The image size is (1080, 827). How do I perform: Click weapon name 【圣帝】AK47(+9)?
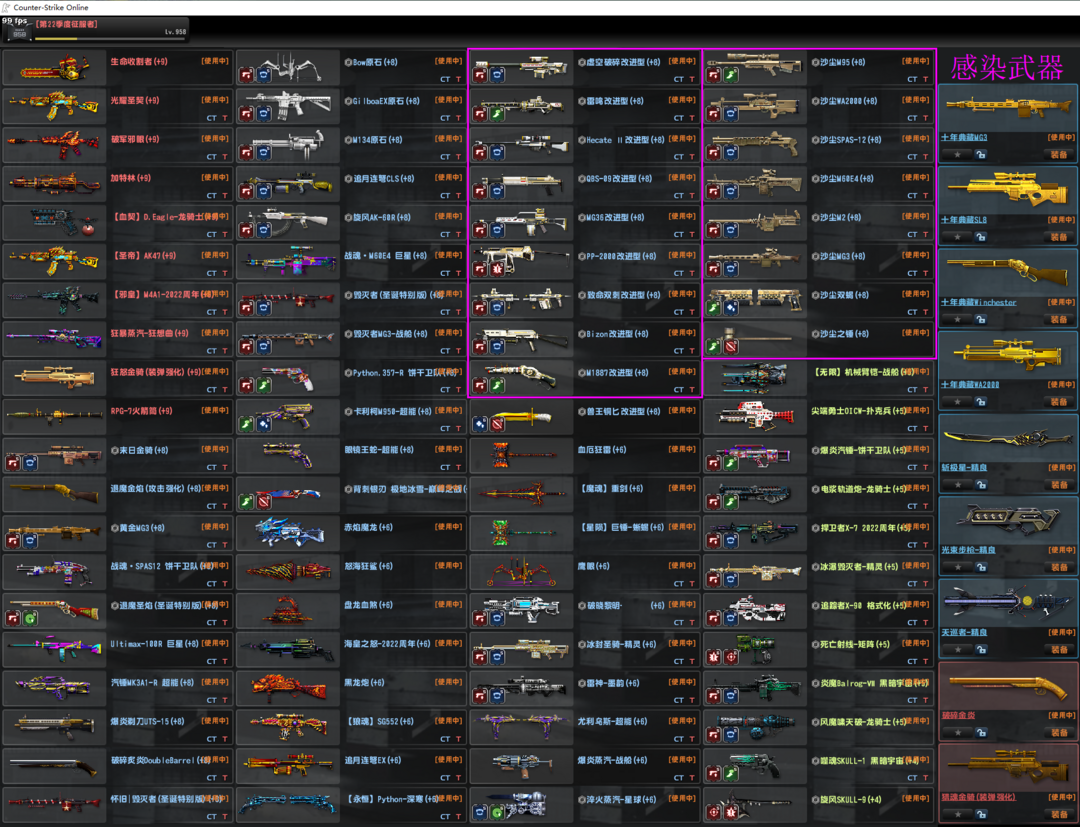click(x=143, y=256)
